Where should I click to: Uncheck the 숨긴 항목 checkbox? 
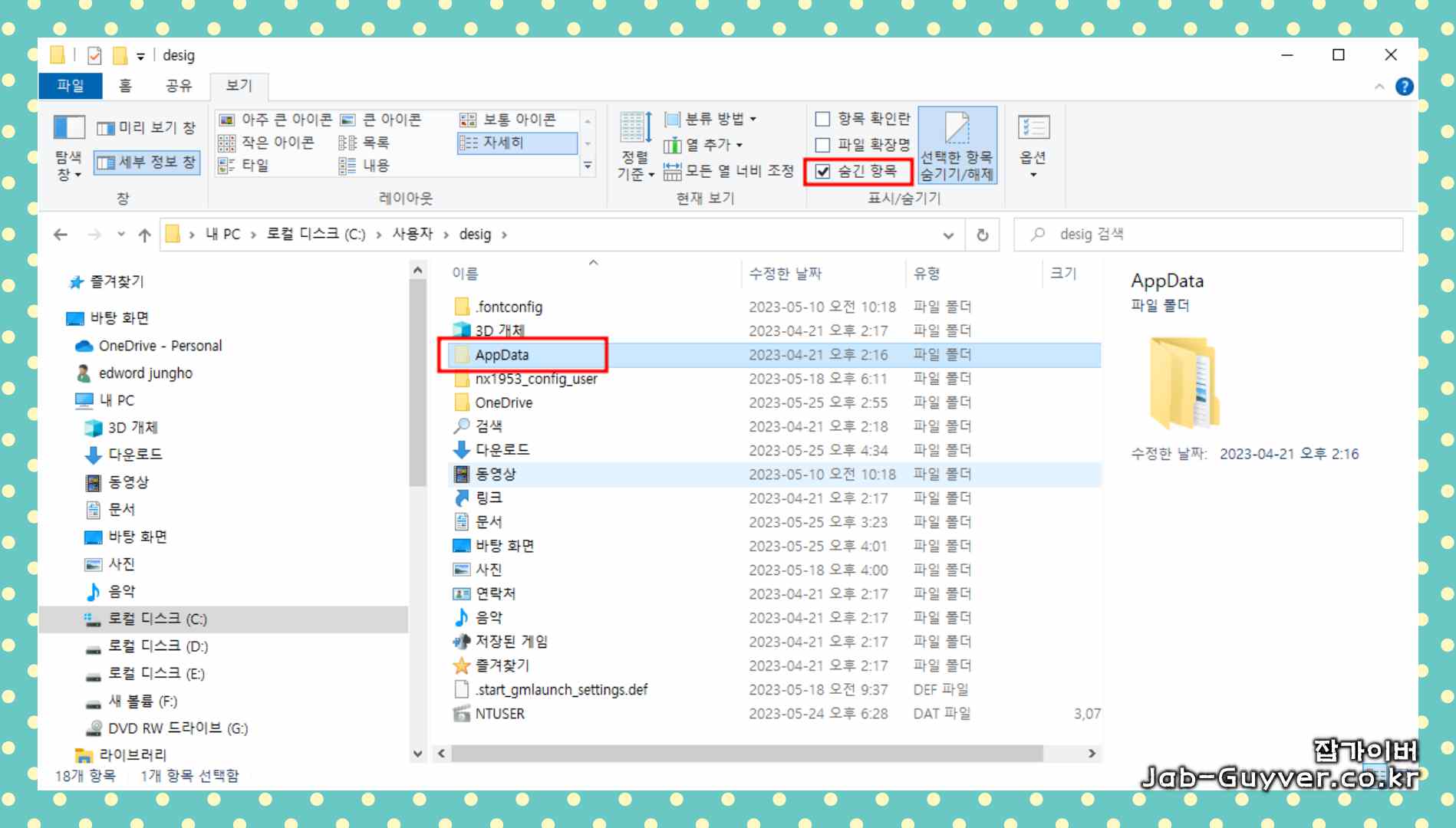coord(822,172)
